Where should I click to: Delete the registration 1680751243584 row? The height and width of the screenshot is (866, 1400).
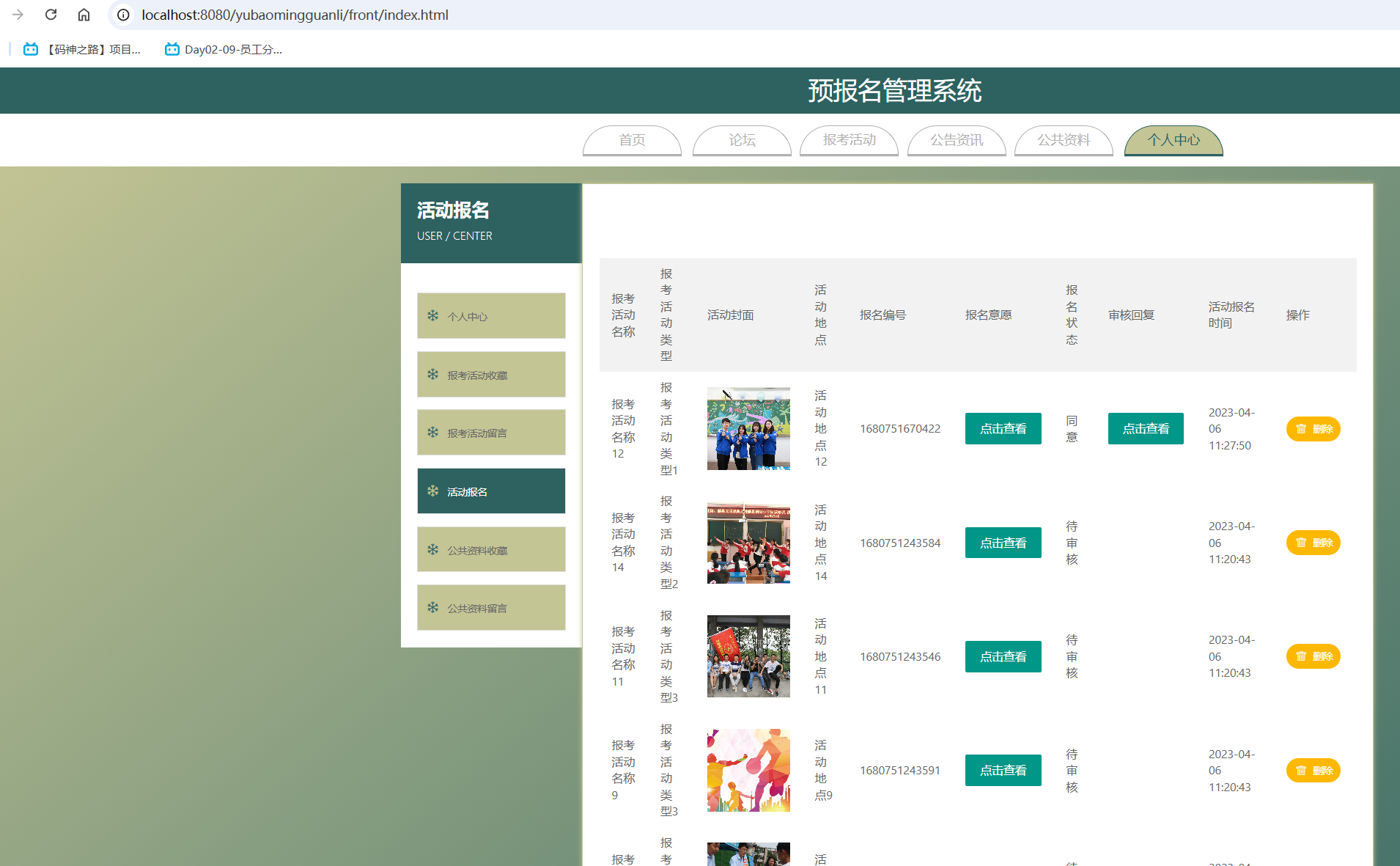[1313, 543]
